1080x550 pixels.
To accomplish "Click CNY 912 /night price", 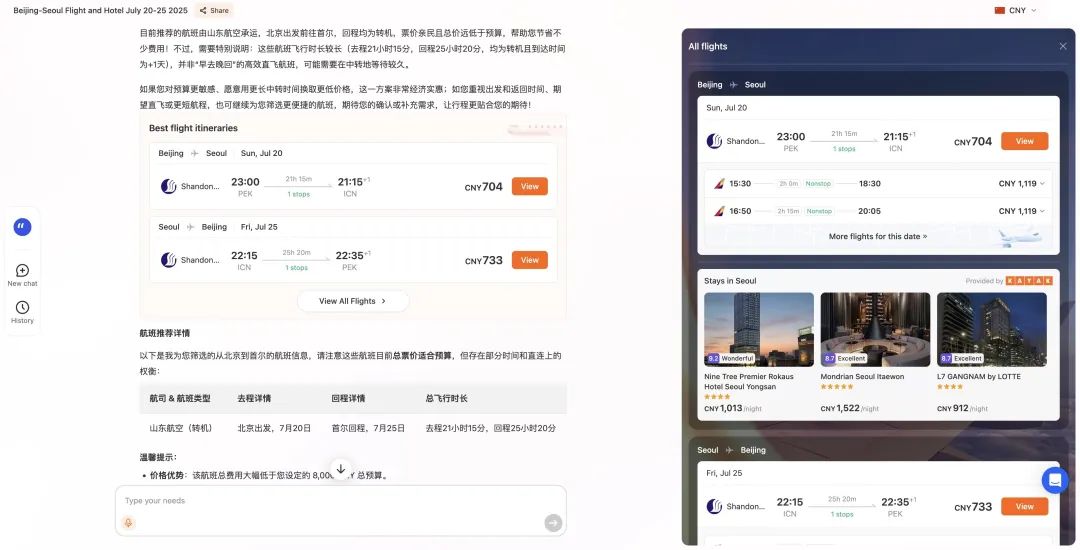I will pos(962,408).
